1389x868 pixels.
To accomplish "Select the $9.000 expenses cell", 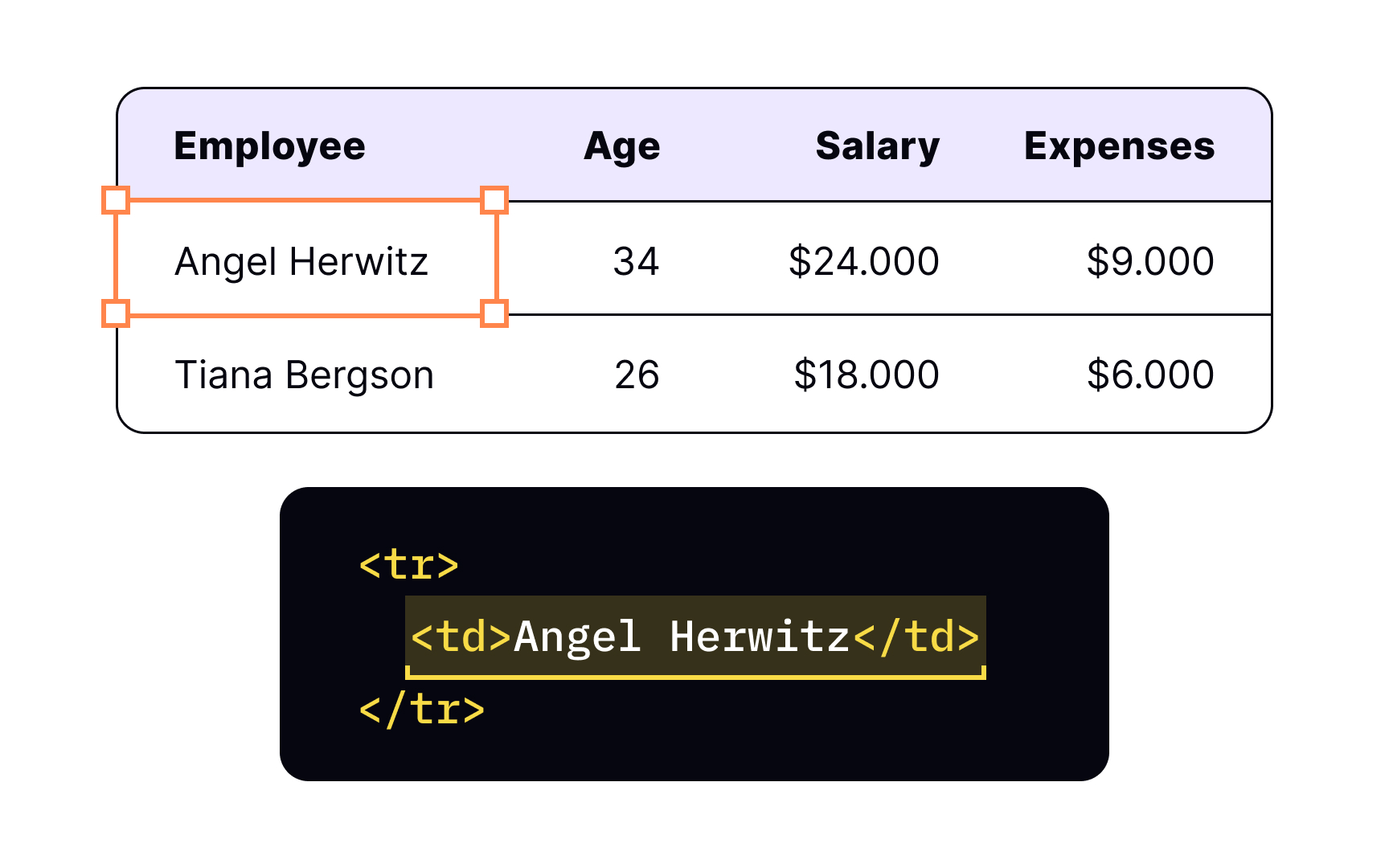I will pyautogui.click(x=1149, y=261).
